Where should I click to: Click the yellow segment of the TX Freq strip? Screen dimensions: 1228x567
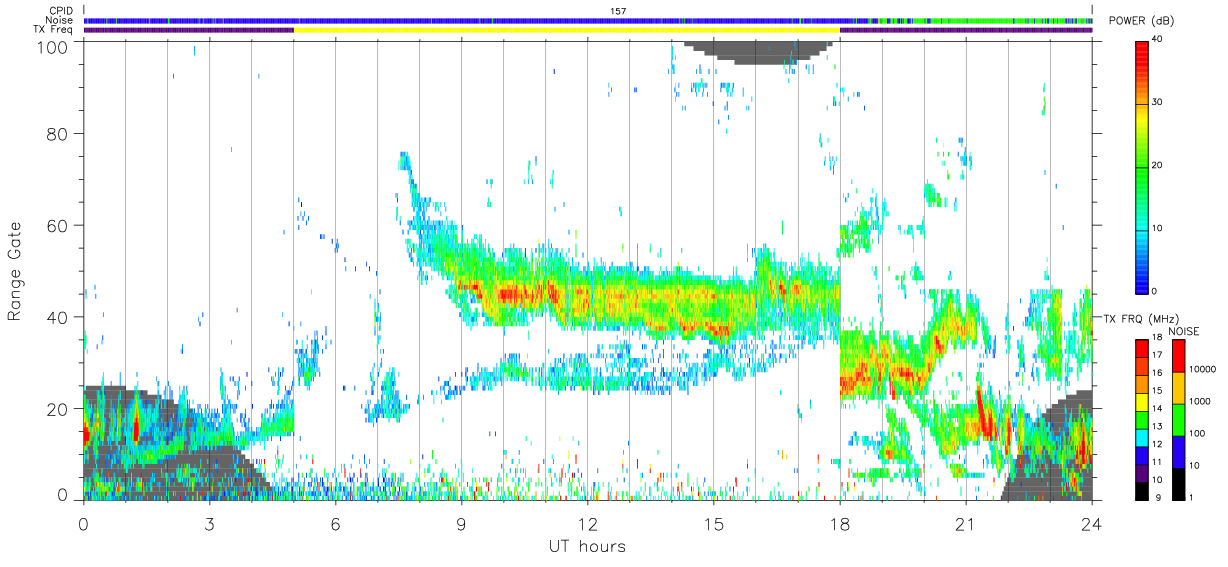566,30
